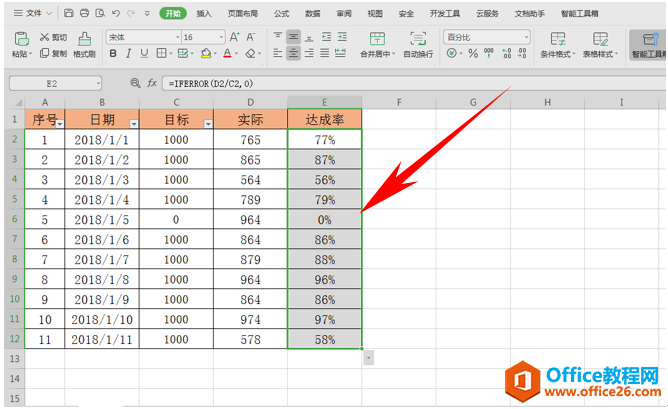This screenshot has width=668, height=409.
Task: Open the 文件 menu button
Action: pos(33,14)
